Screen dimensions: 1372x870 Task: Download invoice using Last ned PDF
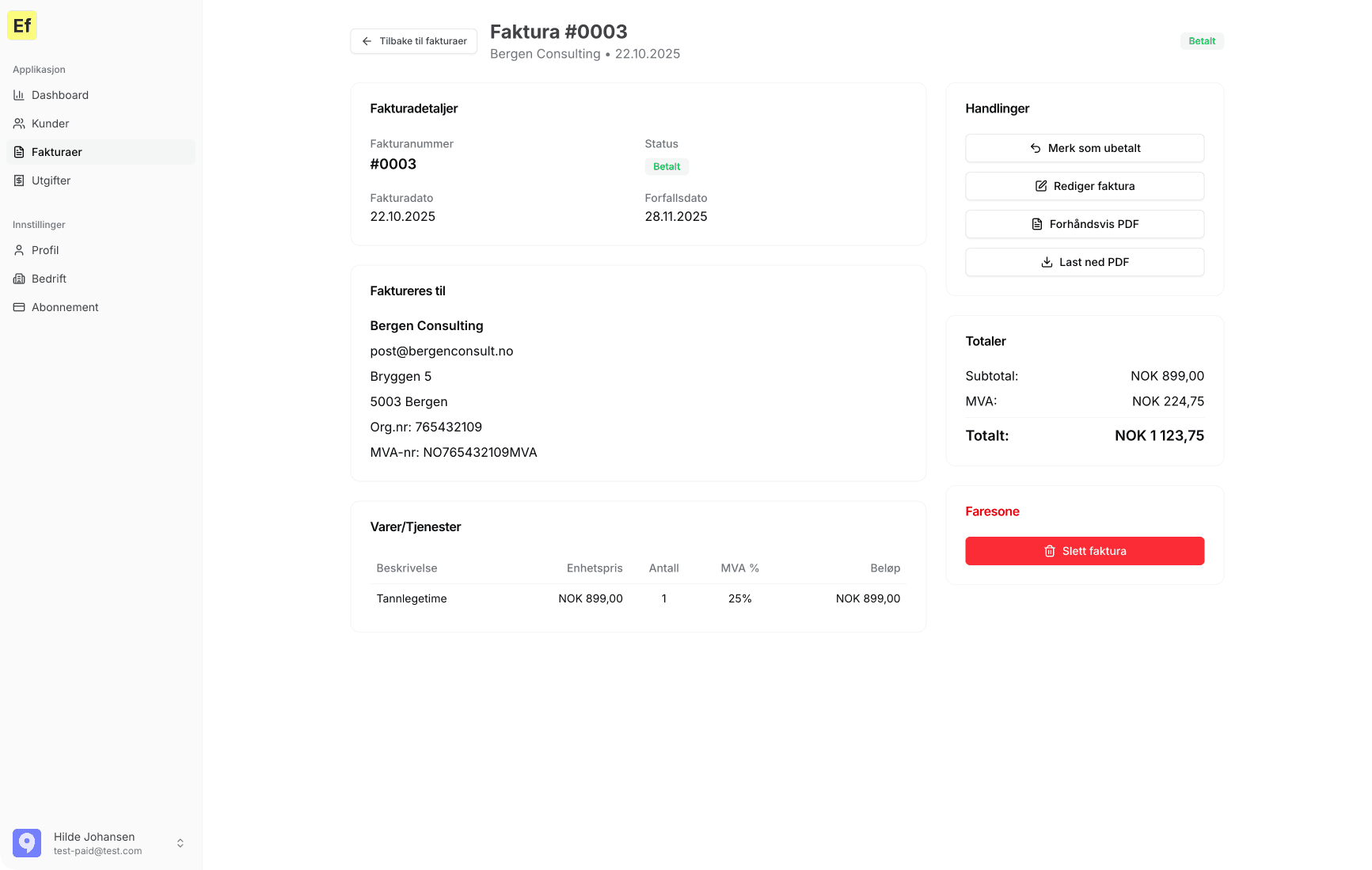coord(1085,262)
